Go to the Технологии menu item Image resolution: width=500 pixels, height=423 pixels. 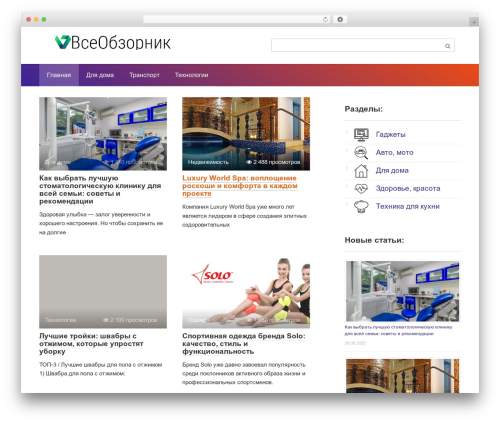click(x=192, y=75)
